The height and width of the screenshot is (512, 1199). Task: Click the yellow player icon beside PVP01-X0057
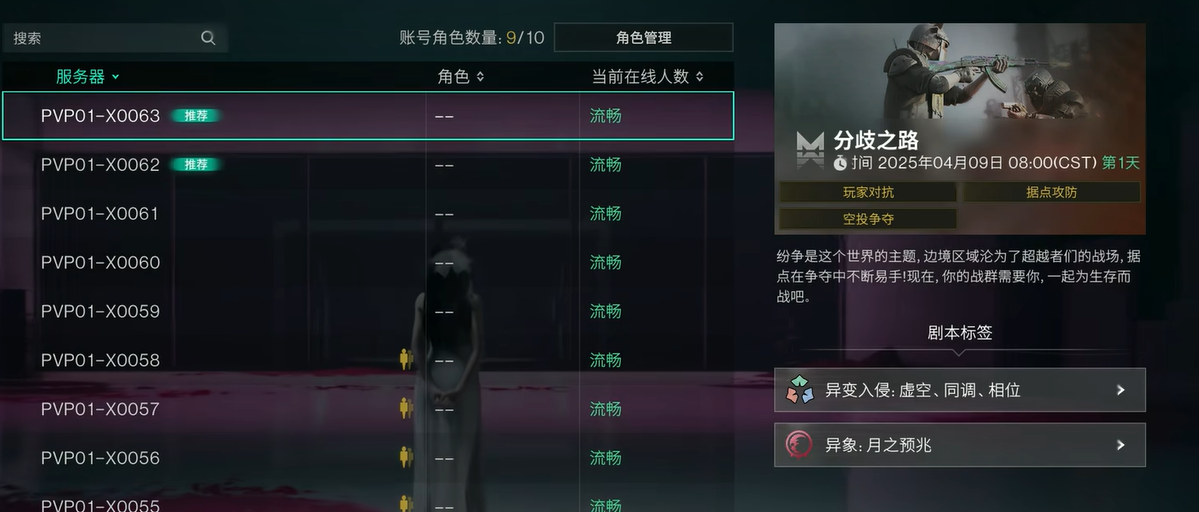point(405,409)
